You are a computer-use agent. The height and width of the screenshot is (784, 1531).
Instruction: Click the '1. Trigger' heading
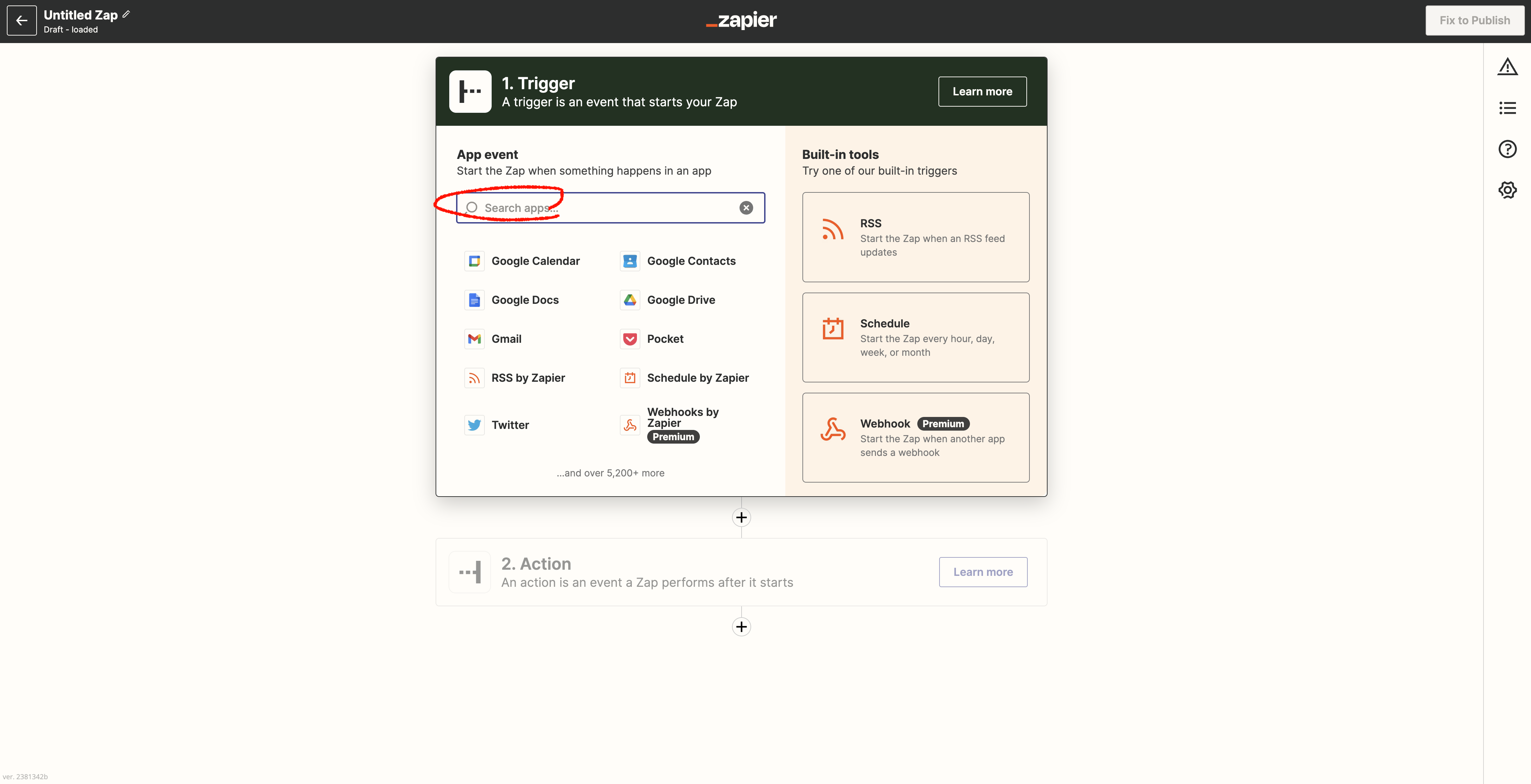point(538,83)
